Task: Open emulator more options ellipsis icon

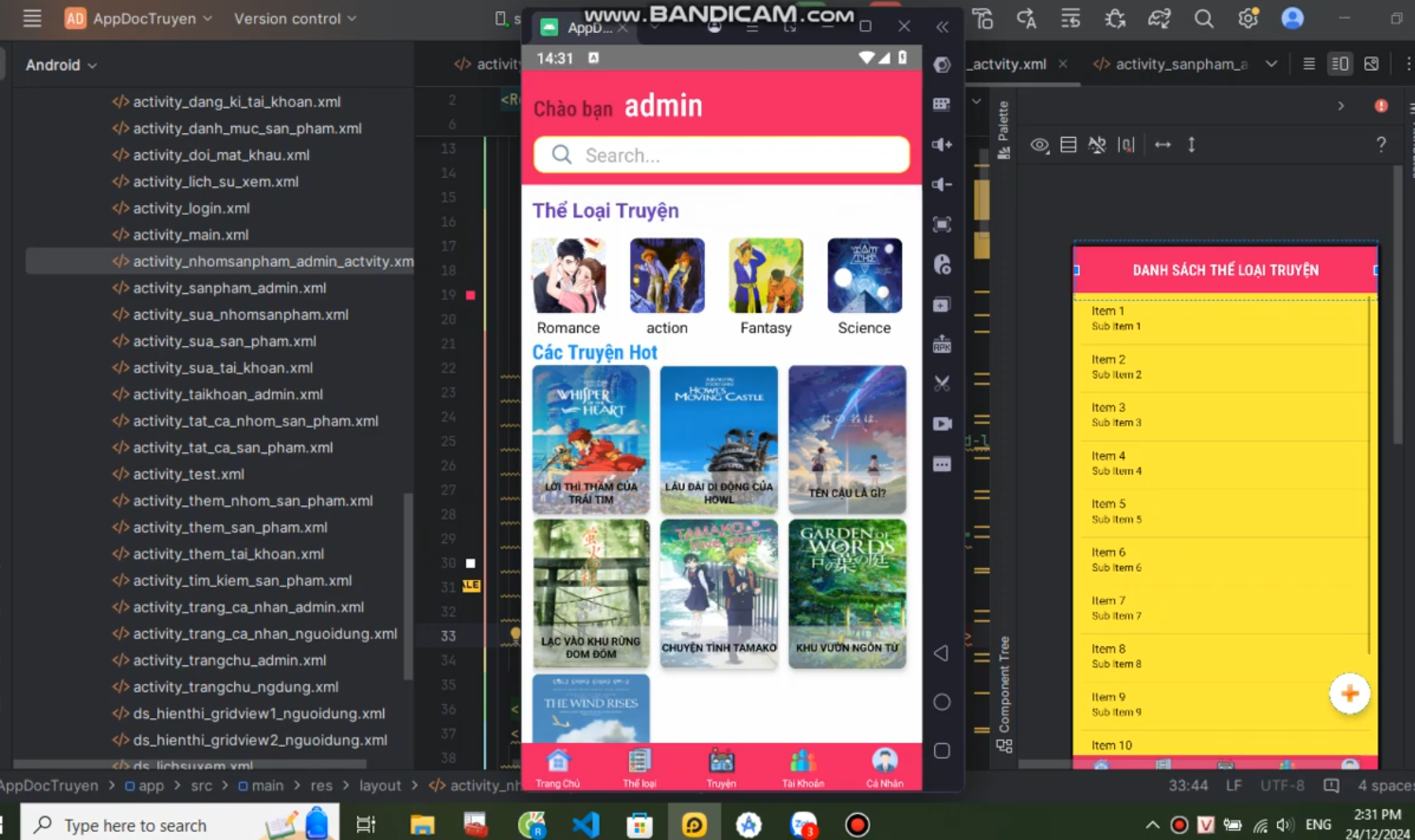Action: pos(942,464)
